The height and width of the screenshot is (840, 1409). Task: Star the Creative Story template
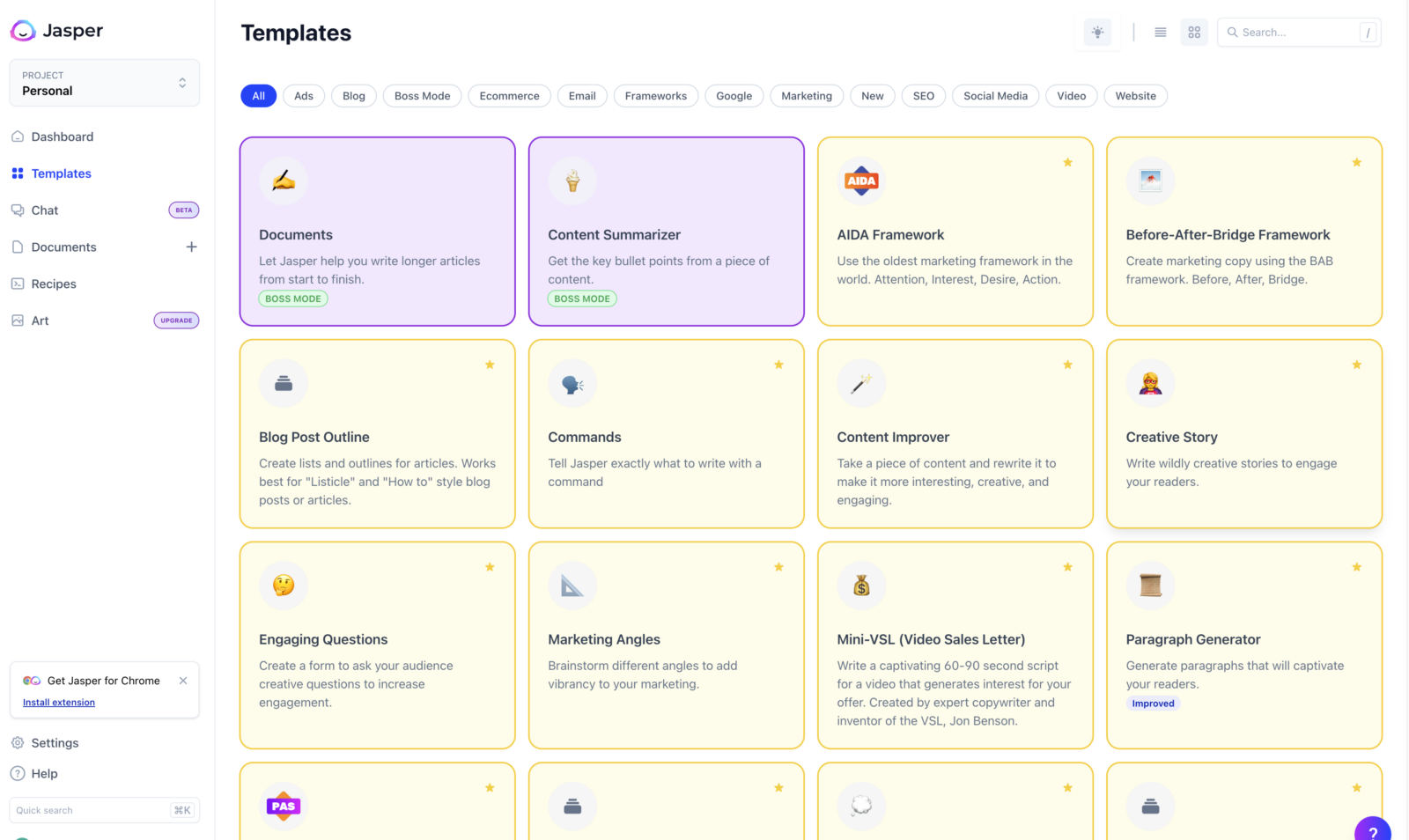(1356, 365)
